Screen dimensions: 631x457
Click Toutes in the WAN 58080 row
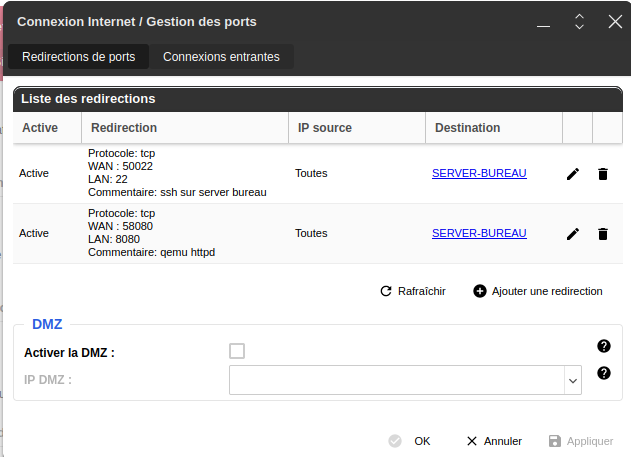311,233
